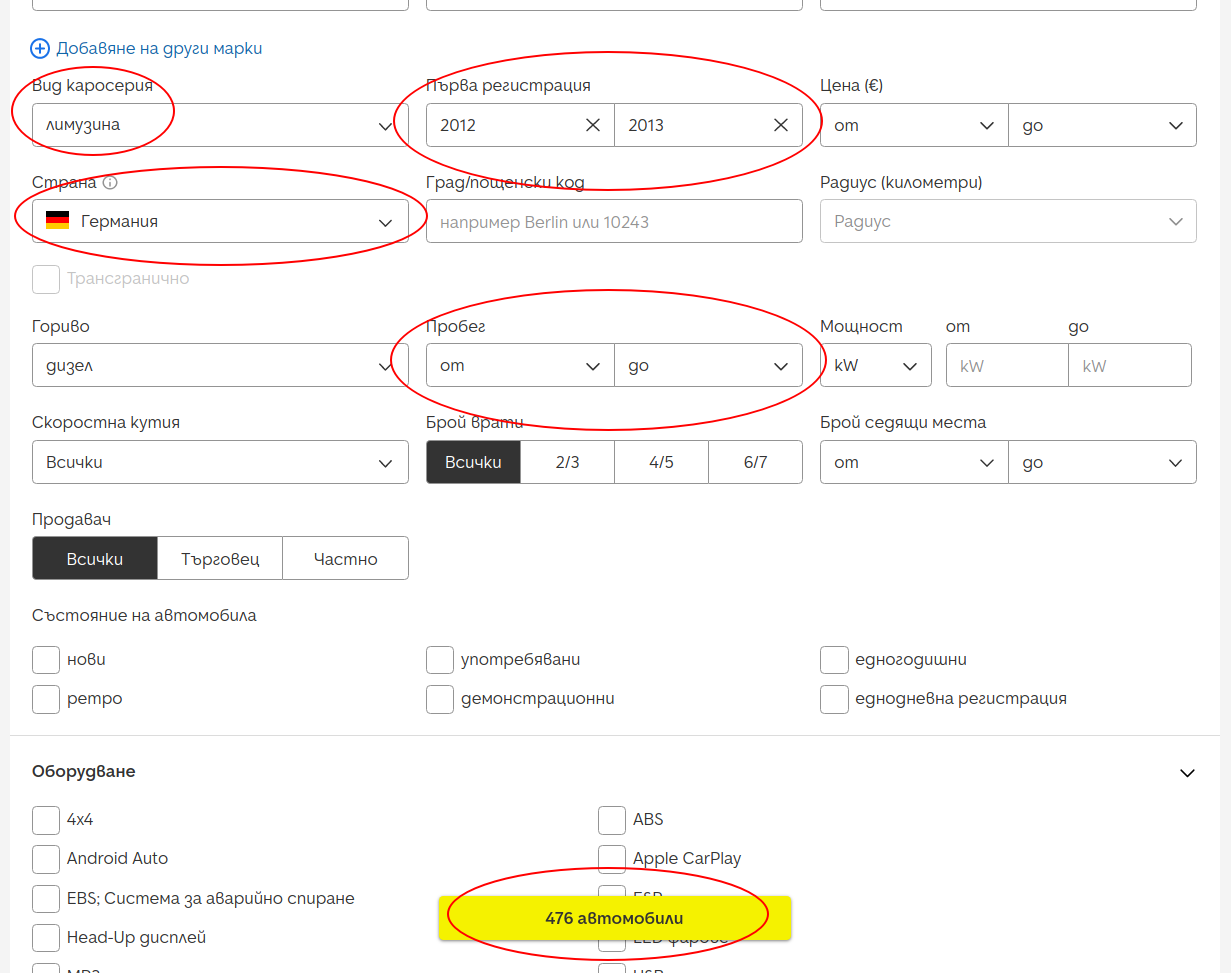Collapse the Оборудване section chevron
This screenshot has width=1231, height=973.
(x=1187, y=773)
